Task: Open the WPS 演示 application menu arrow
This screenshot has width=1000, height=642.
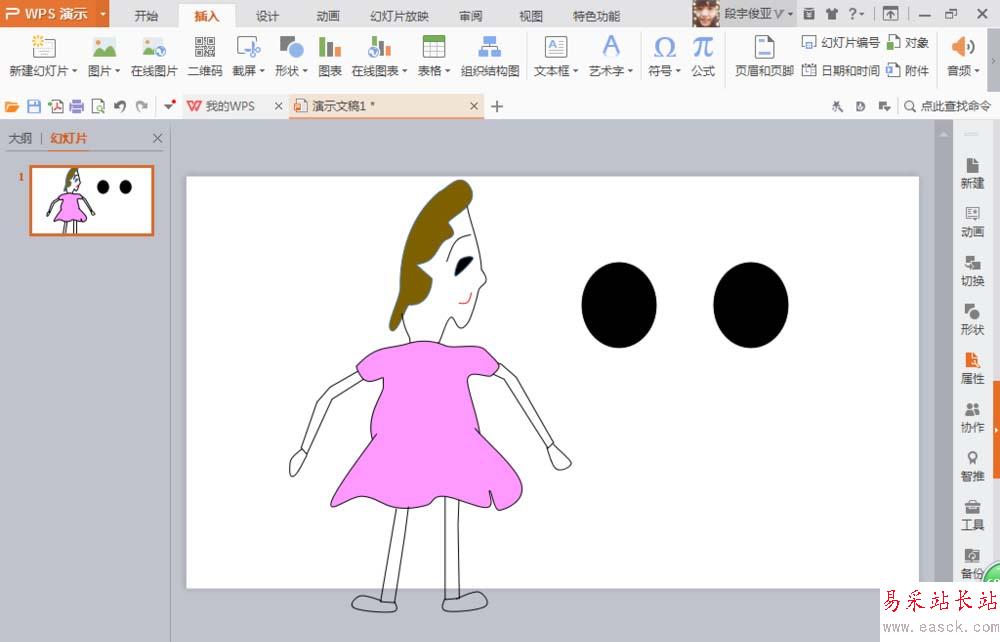Action: 103,14
